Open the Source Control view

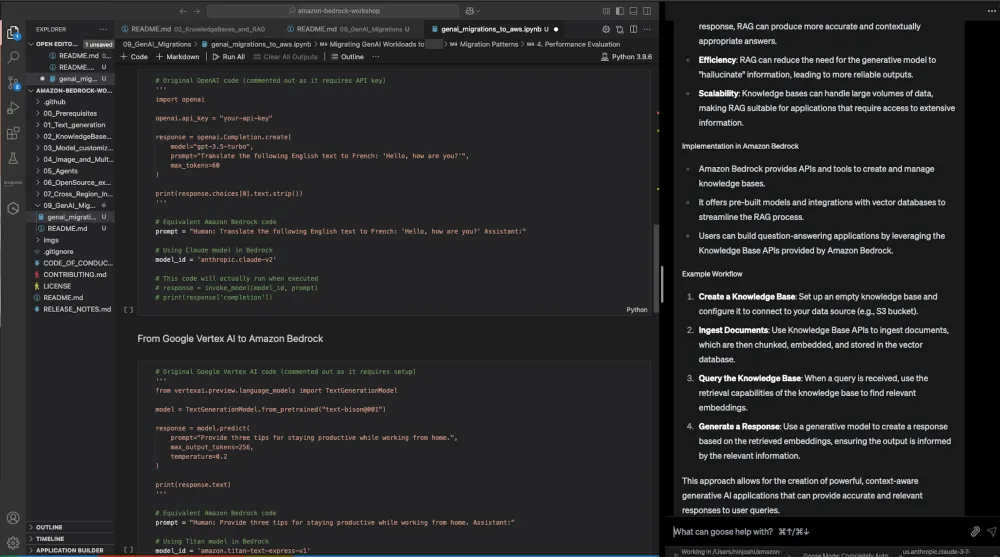(13, 83)
